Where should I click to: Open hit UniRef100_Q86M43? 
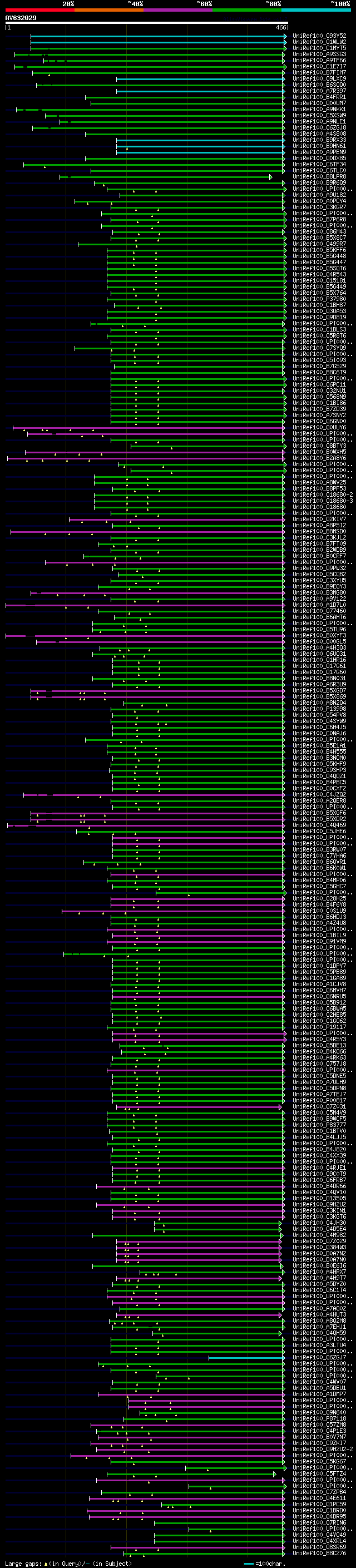tap(319, 232)
